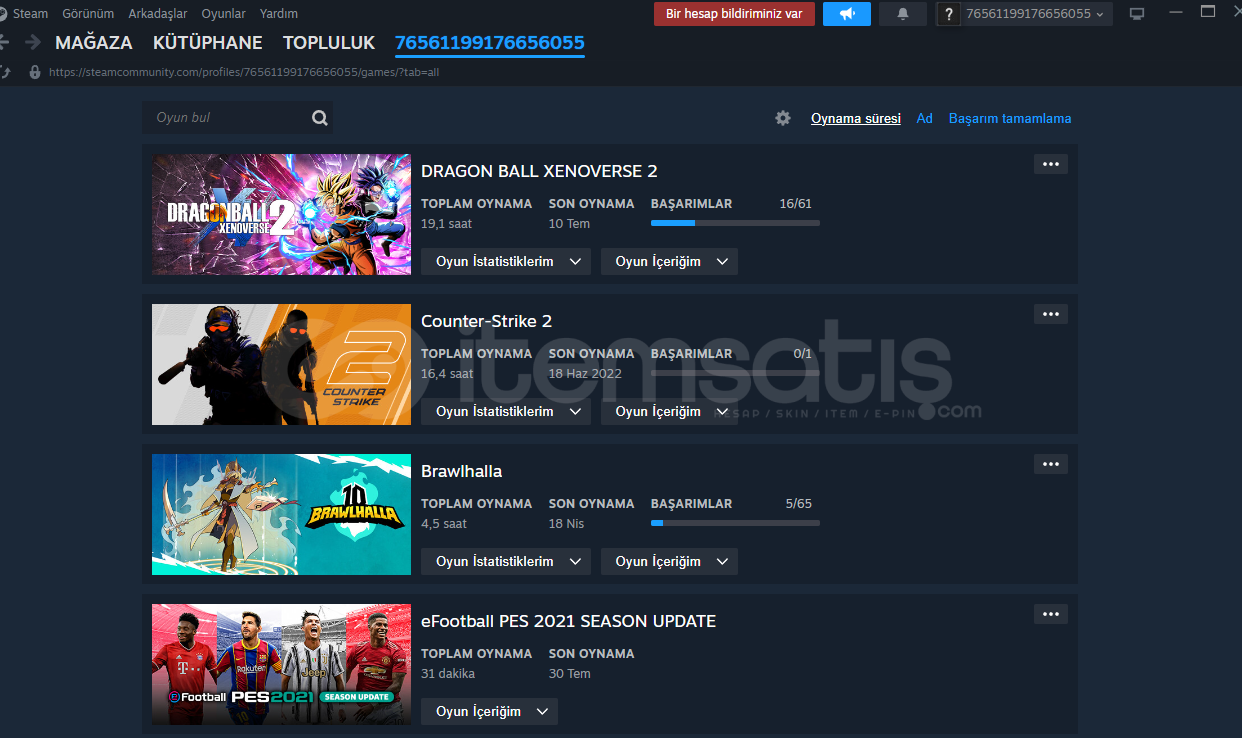This screenshot has height=738, width=1242.
Task: Click the Brawlhalla banner image
Action: pyautogui.click(x=281, y=514)
